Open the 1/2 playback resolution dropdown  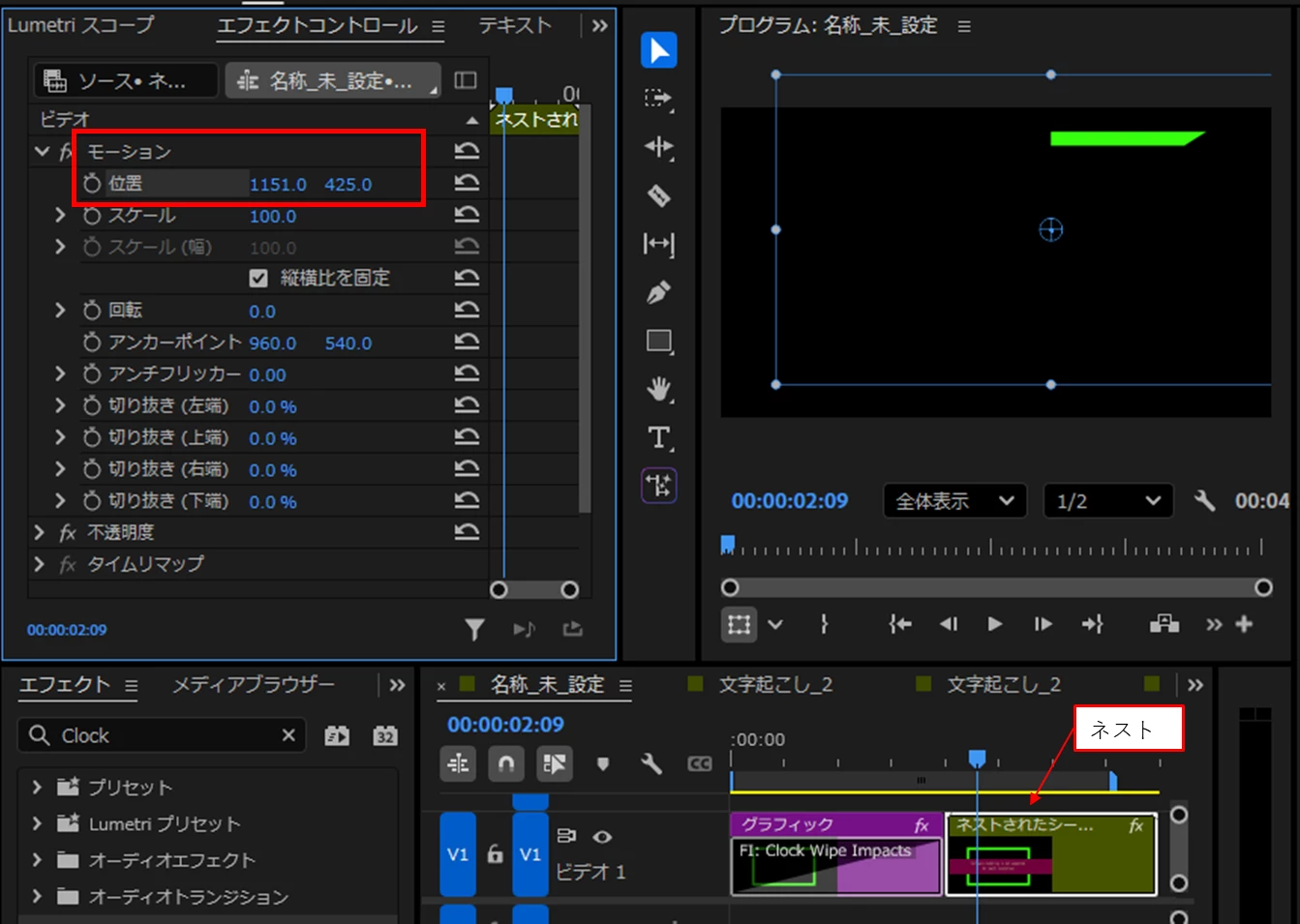click(x=1108, y=500)
